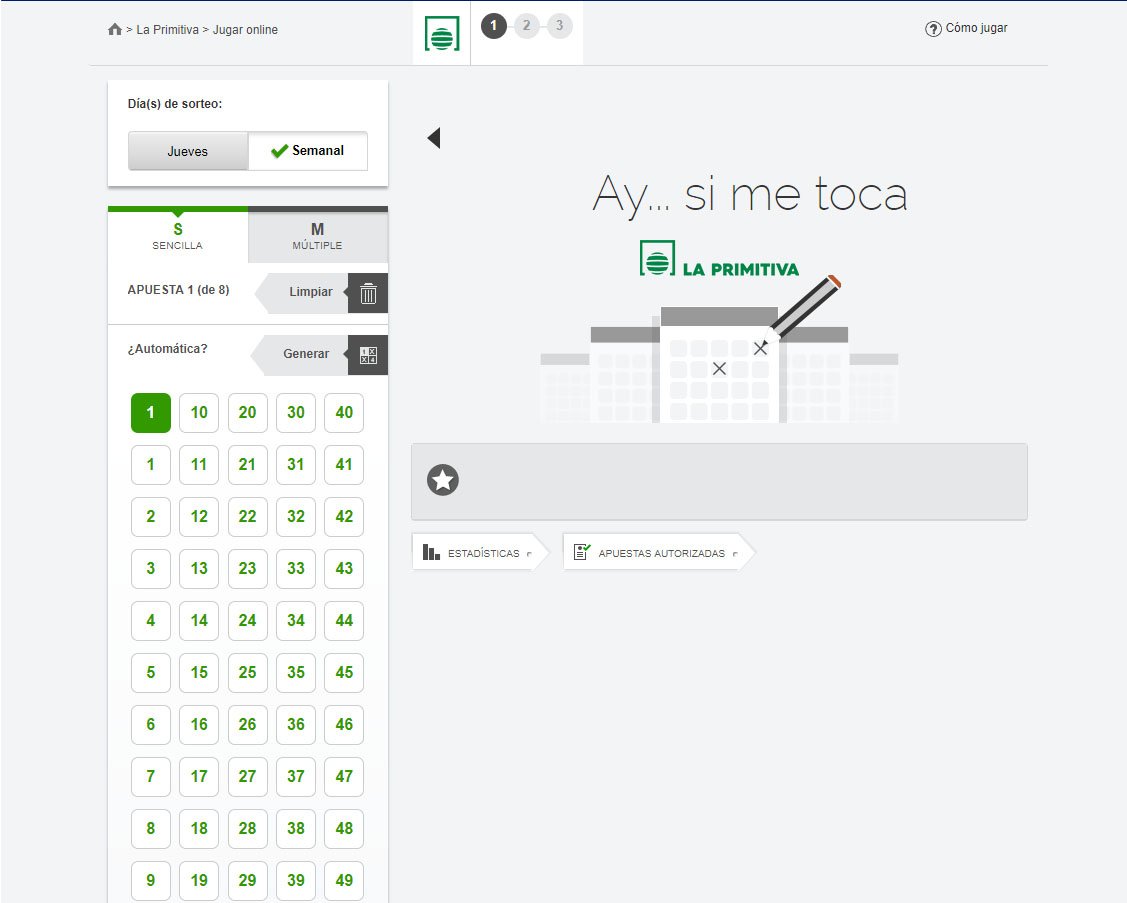Pick number 16 on the ticket
1127x903 pixels.
(199, 725)
